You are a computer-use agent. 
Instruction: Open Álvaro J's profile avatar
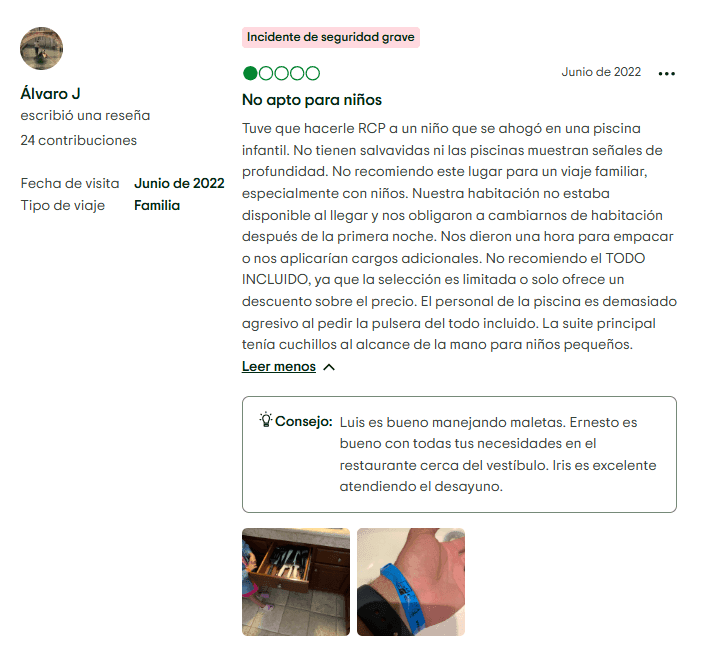[41, 49]
